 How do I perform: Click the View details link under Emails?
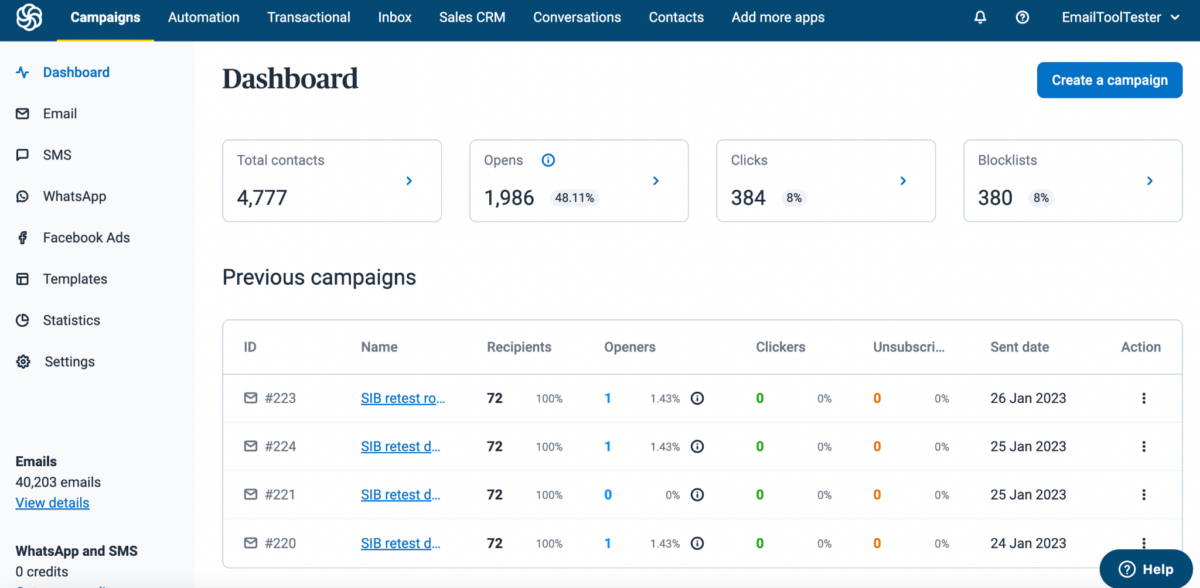[52, 502]
